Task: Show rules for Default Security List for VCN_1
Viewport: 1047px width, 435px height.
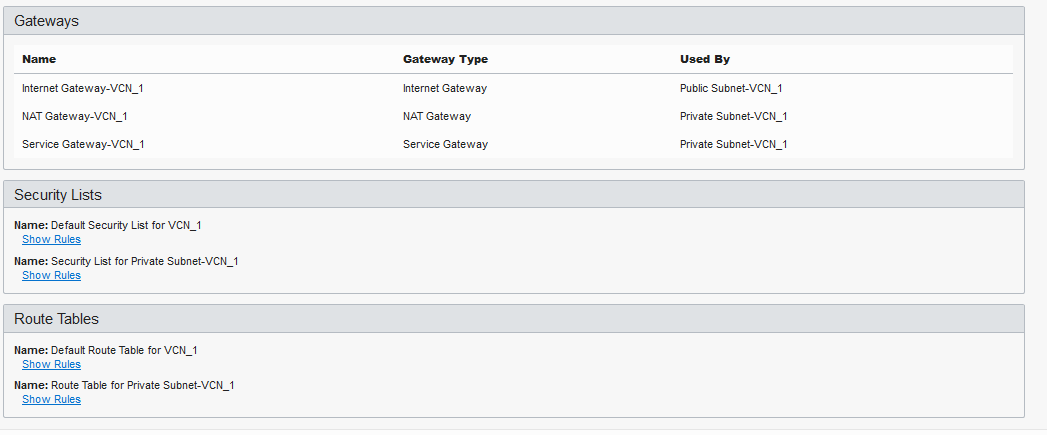Action: click(x=51, y=239)
